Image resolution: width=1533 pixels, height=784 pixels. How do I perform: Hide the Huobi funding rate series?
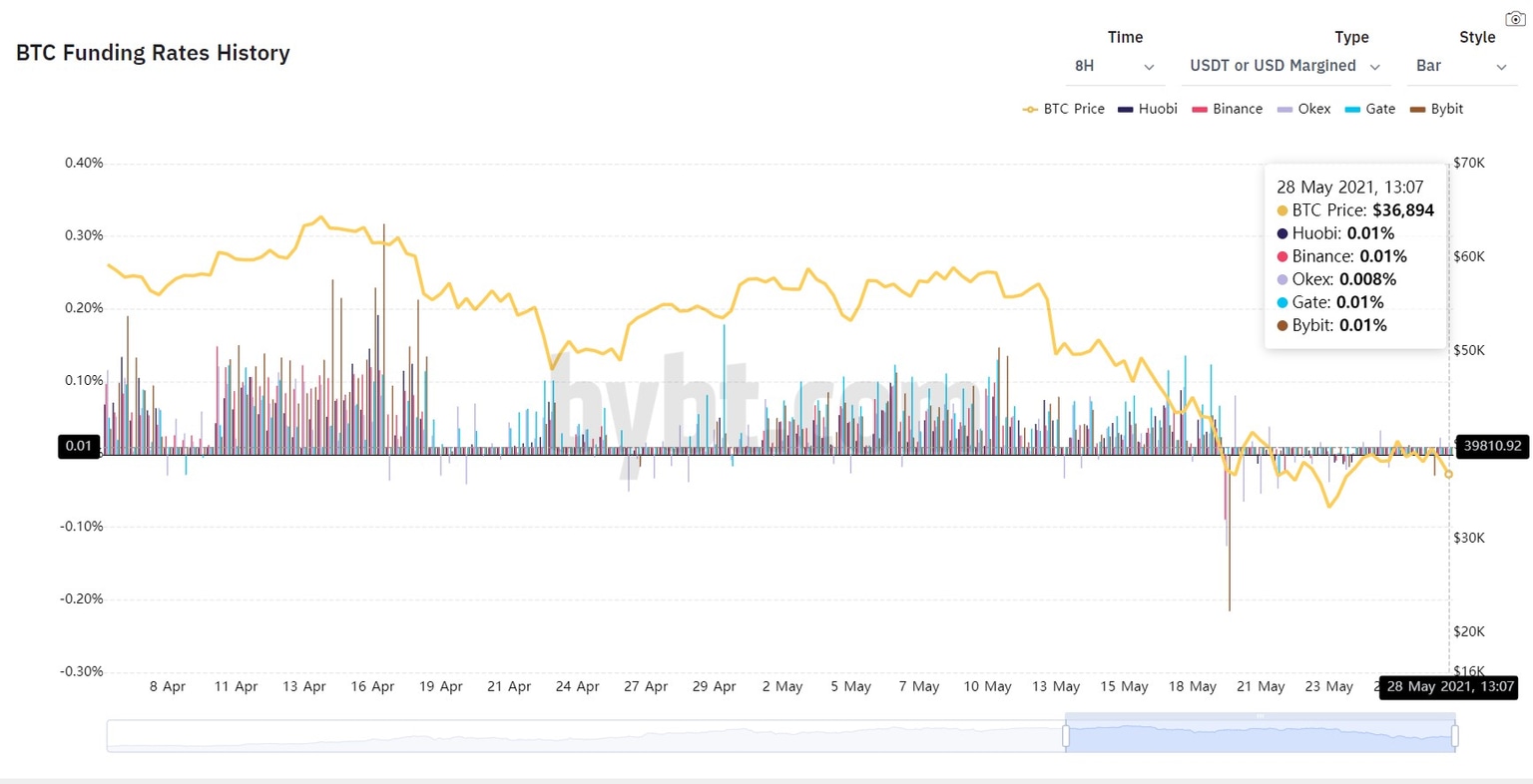1148,109
